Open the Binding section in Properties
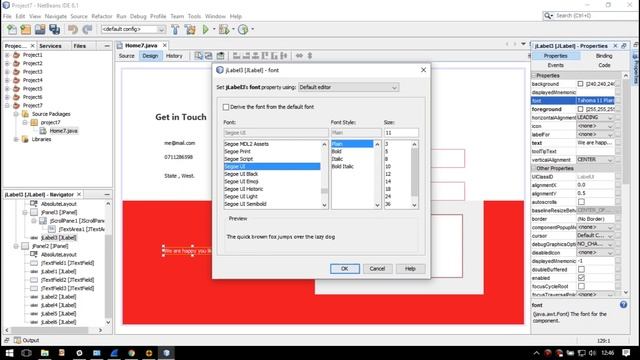Screen dimensions: 640x360 point(604,56)
